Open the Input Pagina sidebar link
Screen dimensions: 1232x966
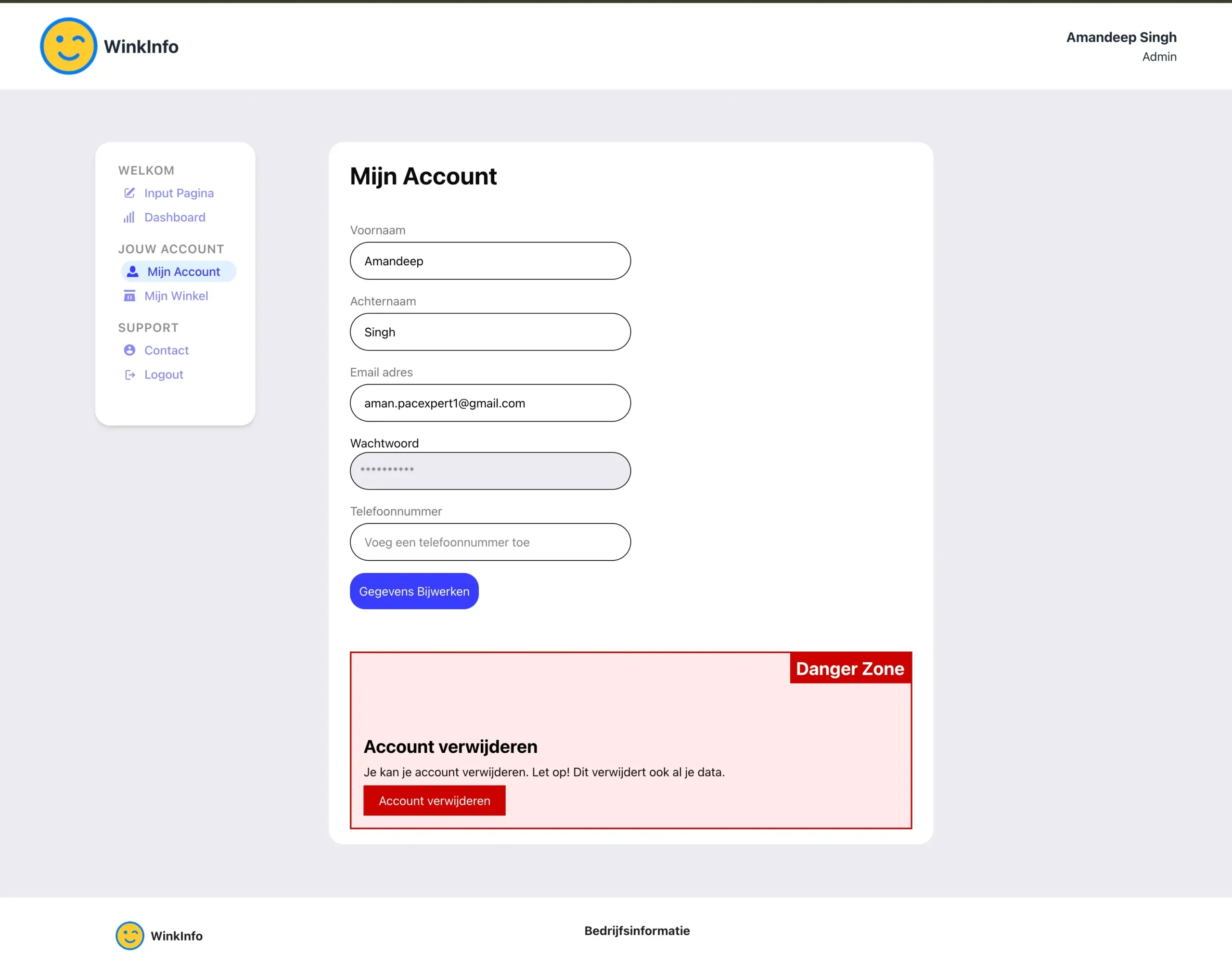[x=179, y=193]
